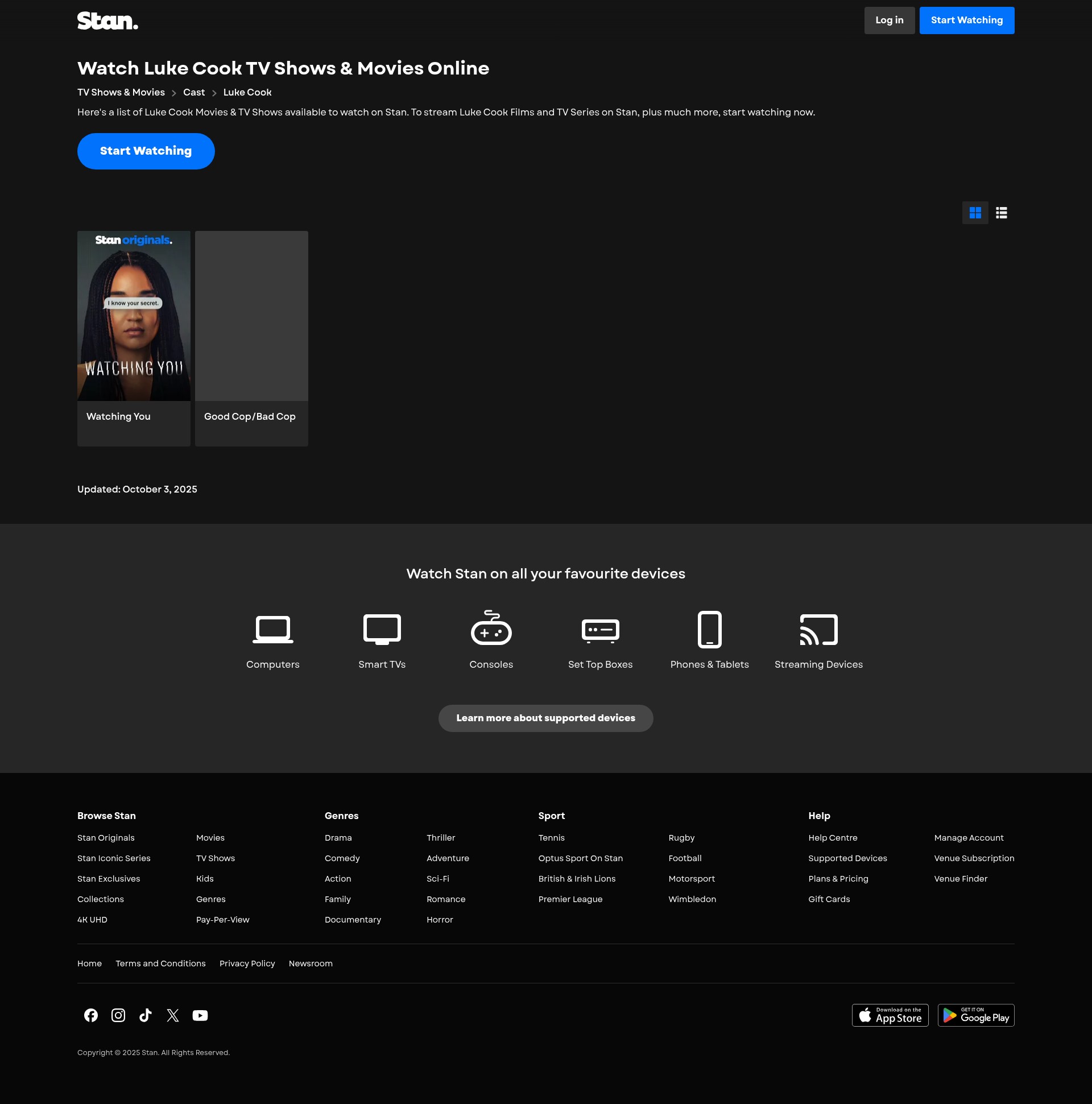Screen dimensions: 1092x1104
Task: Open Movies footer link
Action: tap(210, 838)
